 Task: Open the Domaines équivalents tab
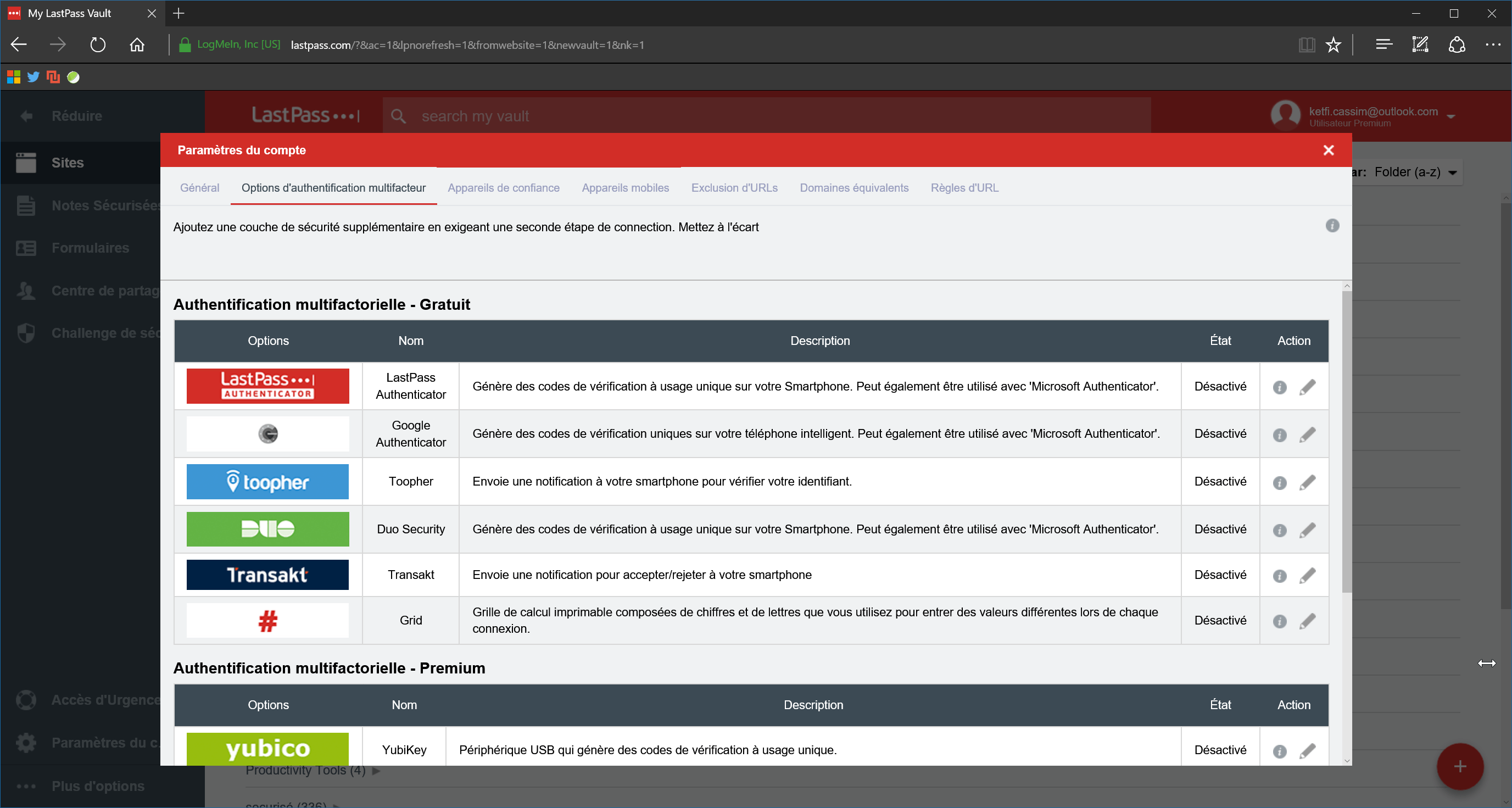tap(854, 188)
